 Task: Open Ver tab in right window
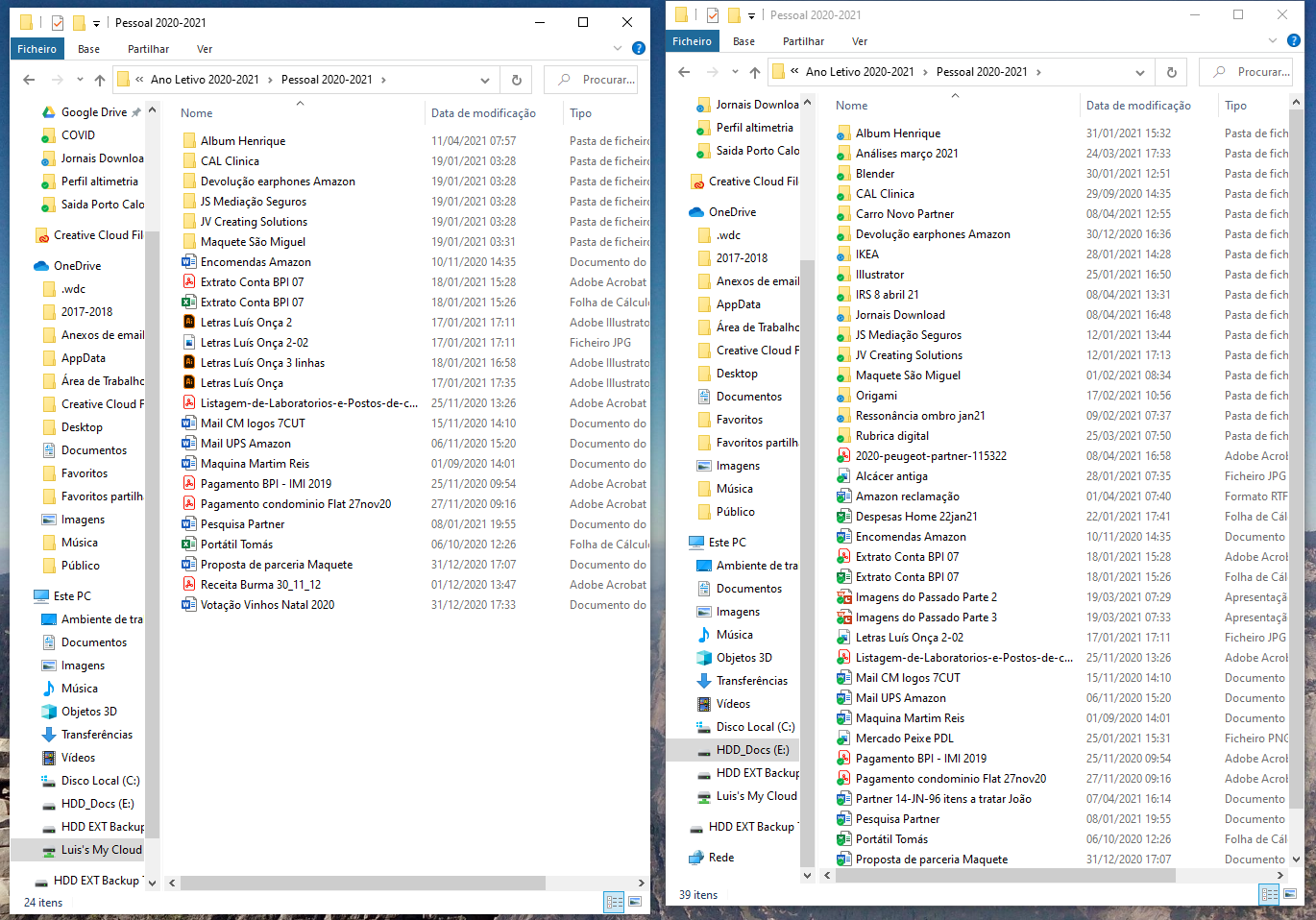(860, 41)
